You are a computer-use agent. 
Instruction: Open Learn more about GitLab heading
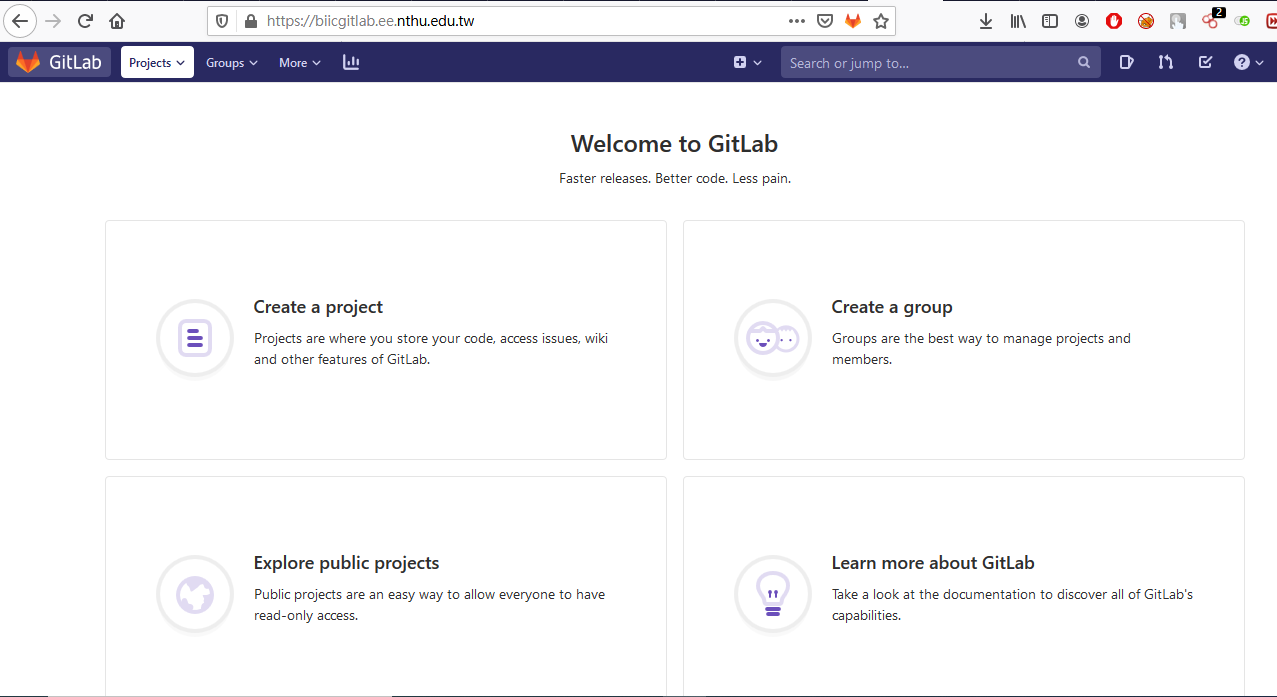click(933, 563)
